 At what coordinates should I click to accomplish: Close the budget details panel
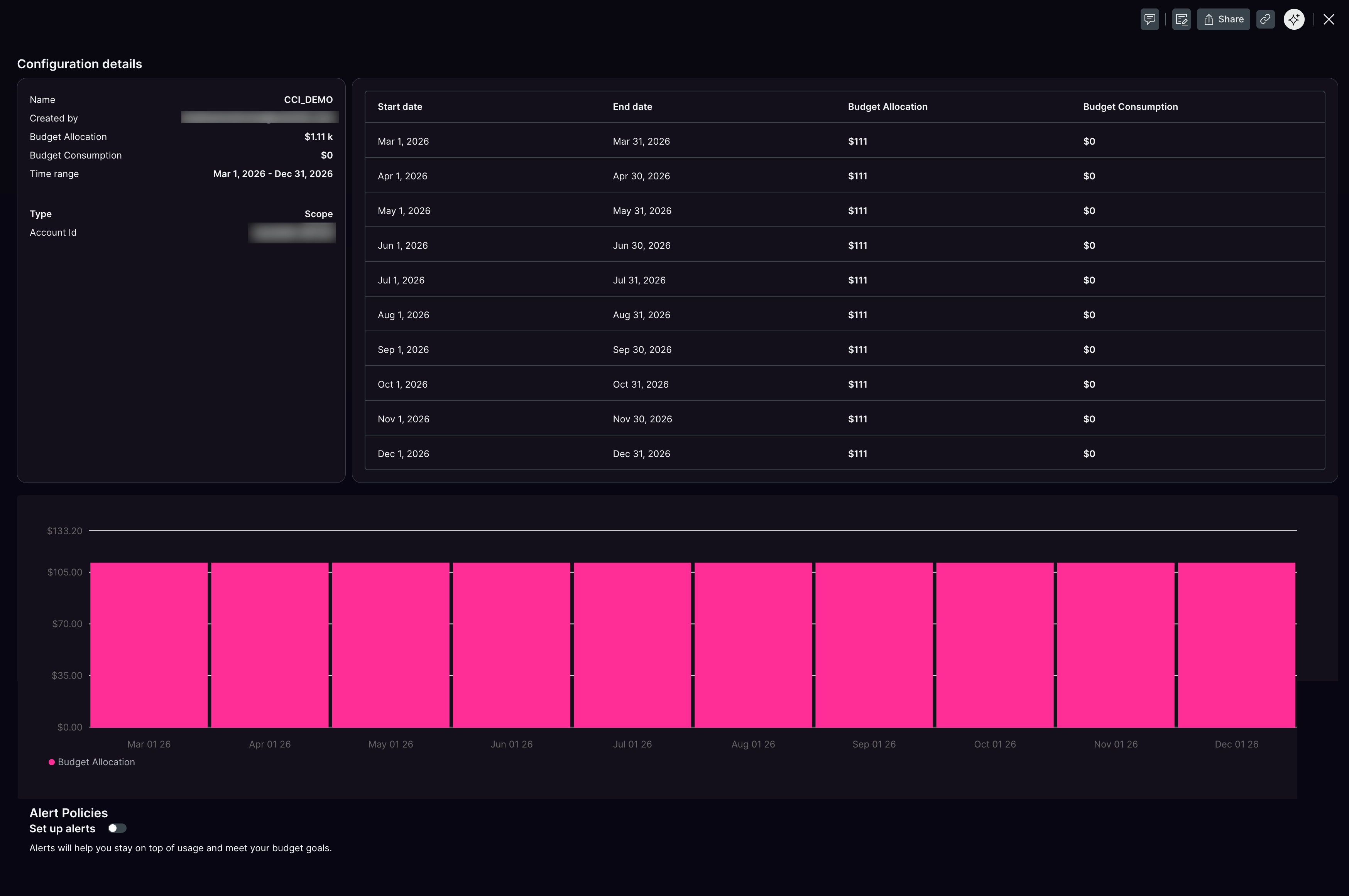[1329, 19]
